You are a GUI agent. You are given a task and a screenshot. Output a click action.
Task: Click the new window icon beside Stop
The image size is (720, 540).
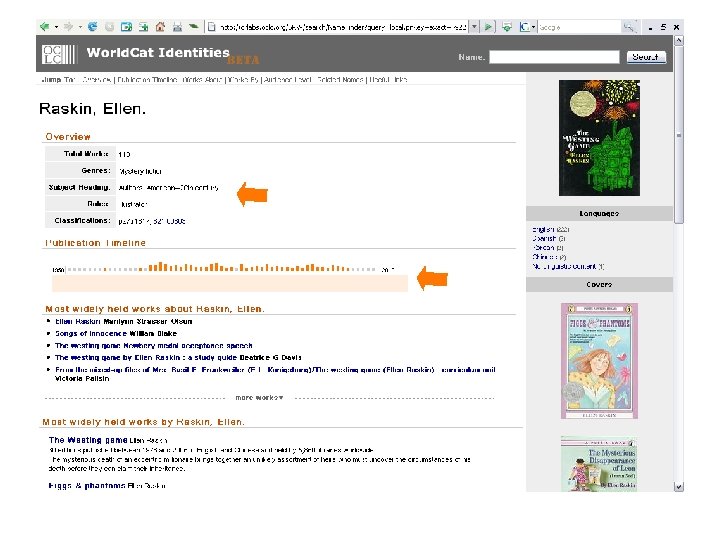[x=126, y=27]
